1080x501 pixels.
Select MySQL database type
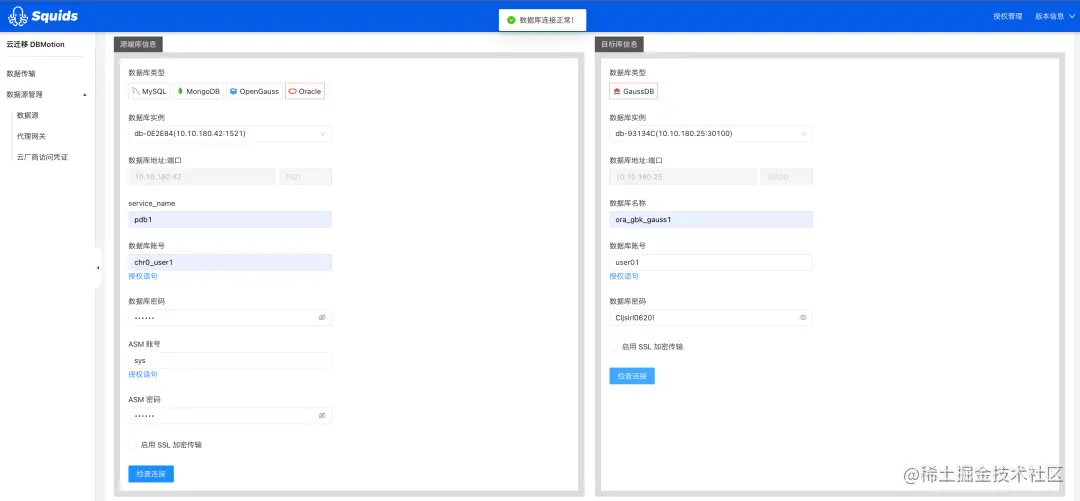(x=149, y=91)
